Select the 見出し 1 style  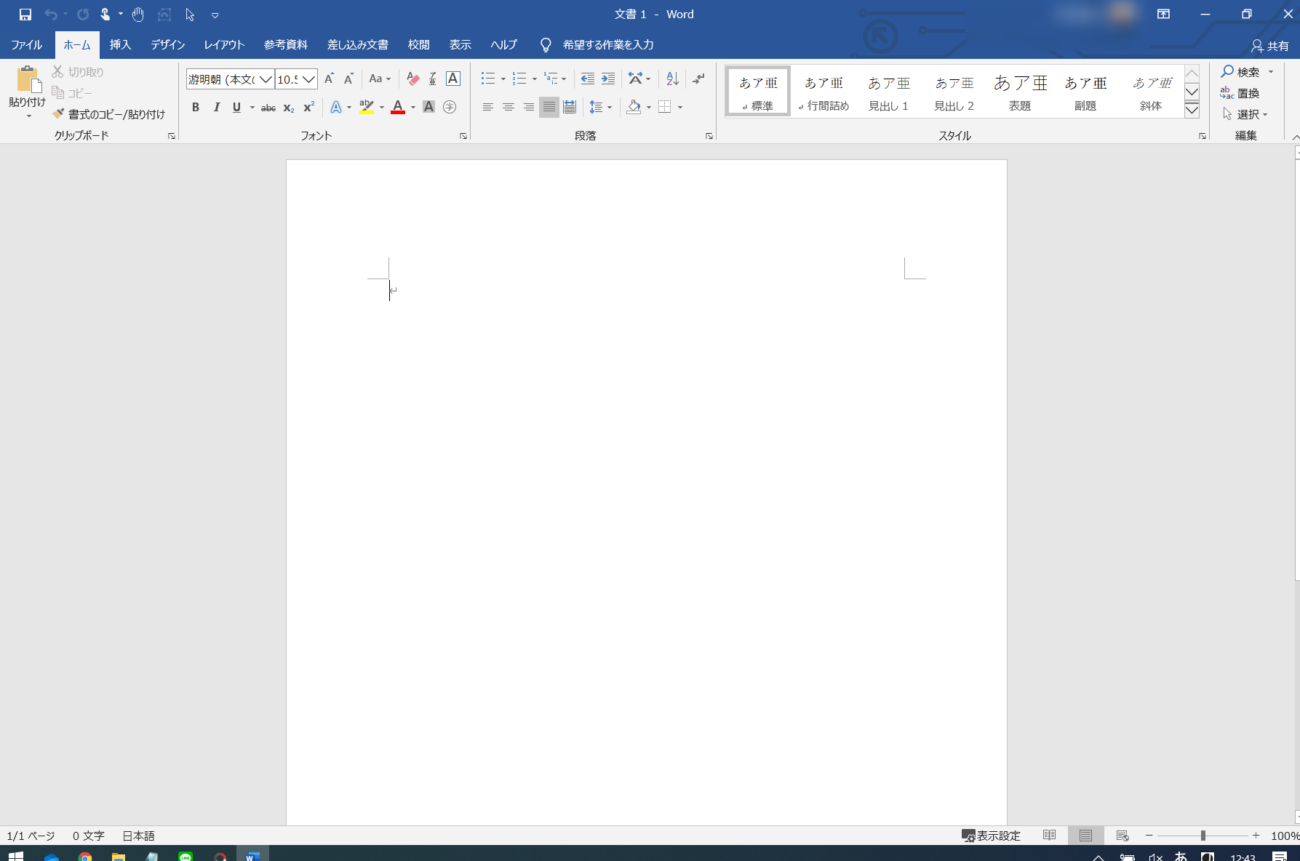[888, 93]
